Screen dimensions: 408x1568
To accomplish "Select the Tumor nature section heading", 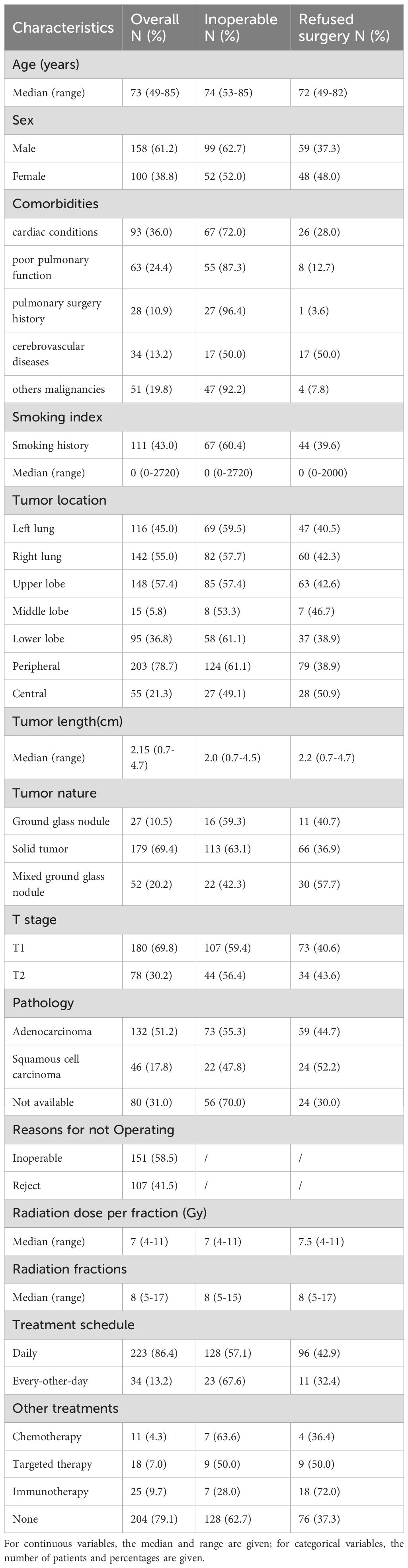I will click(x=54, y=793).
